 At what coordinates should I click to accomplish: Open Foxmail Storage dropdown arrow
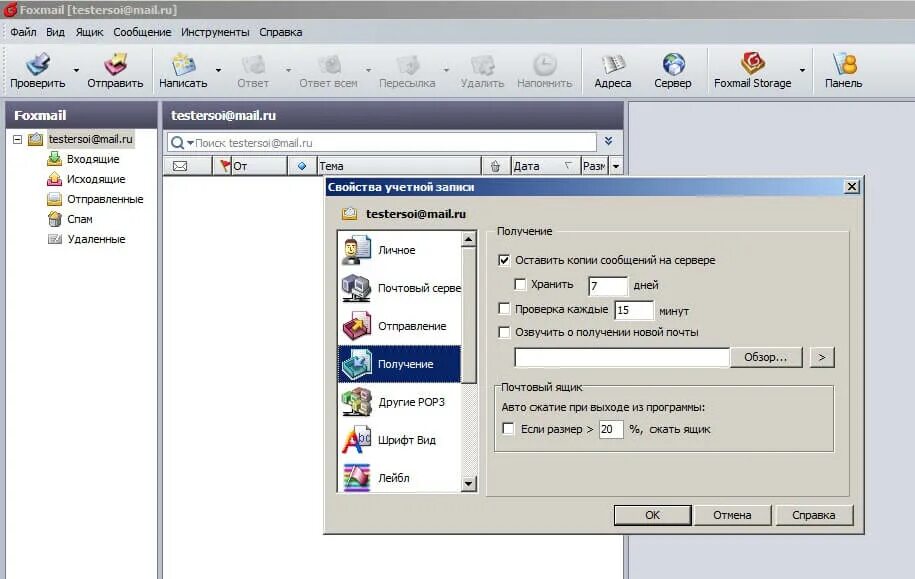pyautogui.click(x=802, y=70)
